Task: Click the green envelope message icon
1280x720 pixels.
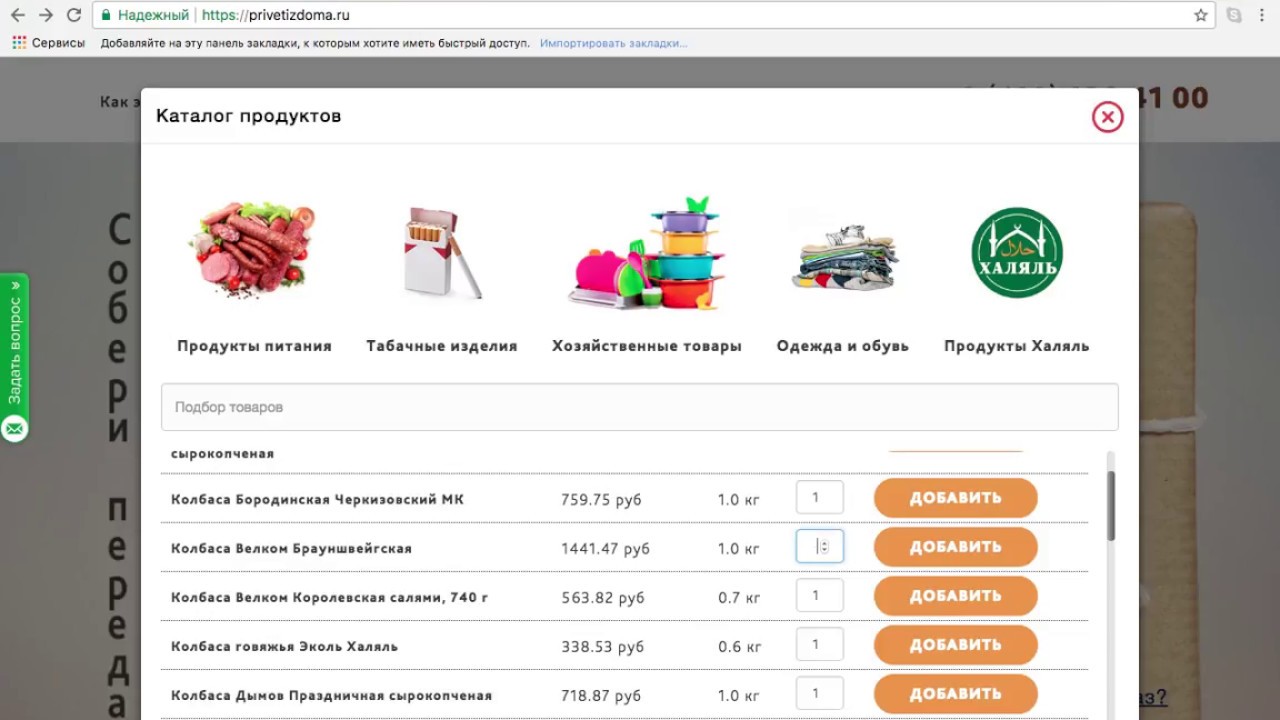Action: [14, 429]
